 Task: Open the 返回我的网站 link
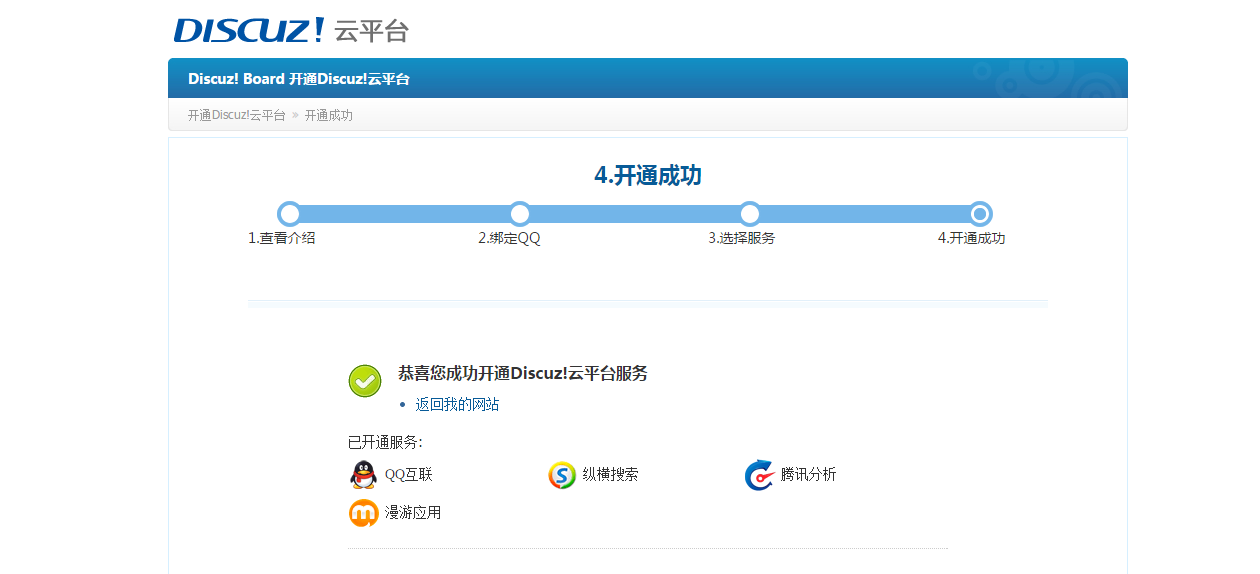pyautogui.click(x=457, y=404)
